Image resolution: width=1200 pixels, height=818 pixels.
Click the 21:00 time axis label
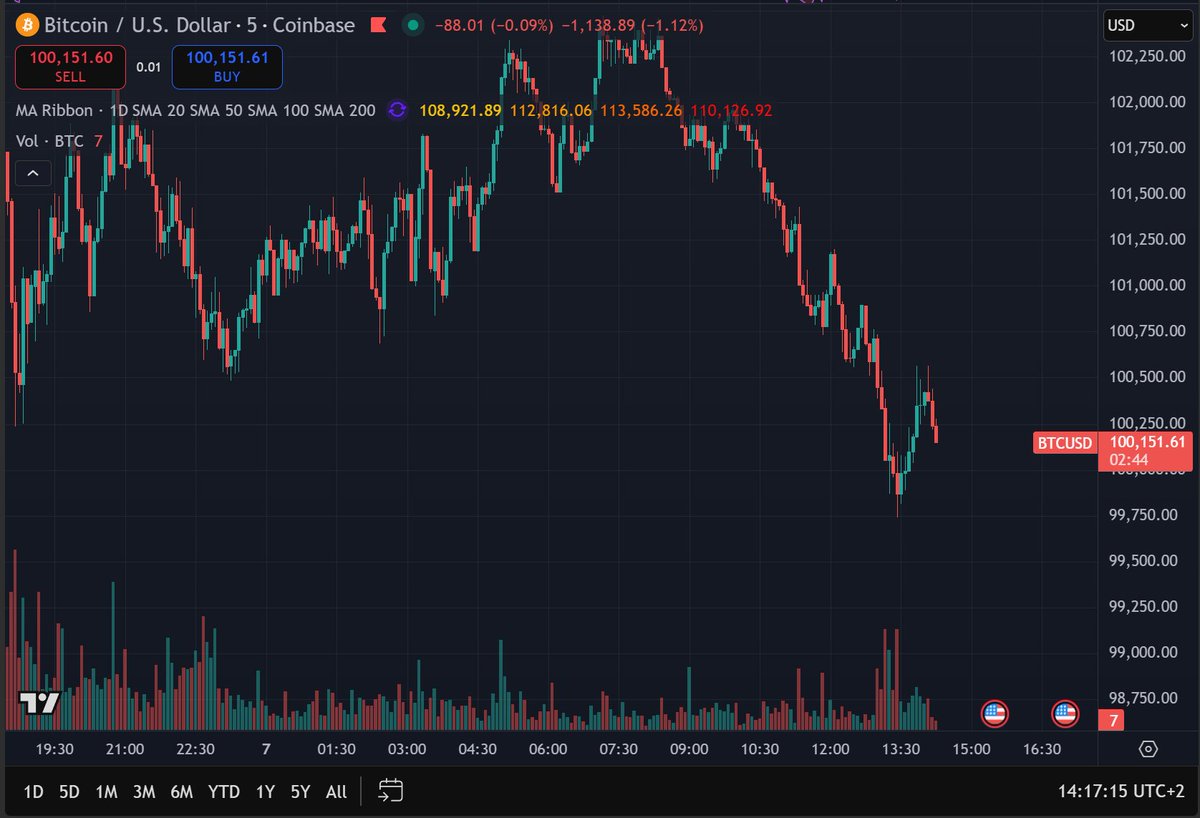124,749
